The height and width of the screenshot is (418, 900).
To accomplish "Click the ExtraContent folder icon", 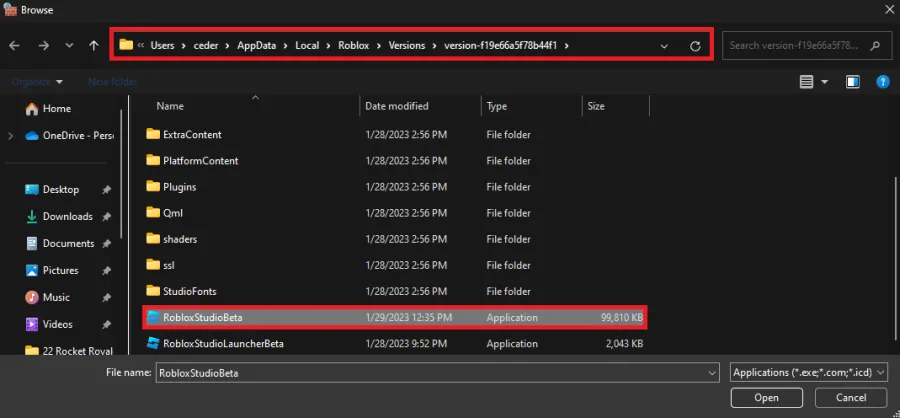I will point(153,134).
